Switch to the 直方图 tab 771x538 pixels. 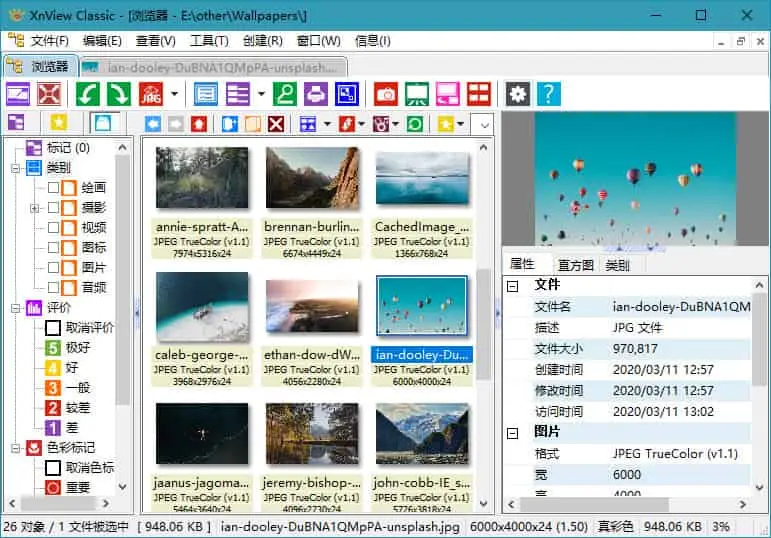575,265
